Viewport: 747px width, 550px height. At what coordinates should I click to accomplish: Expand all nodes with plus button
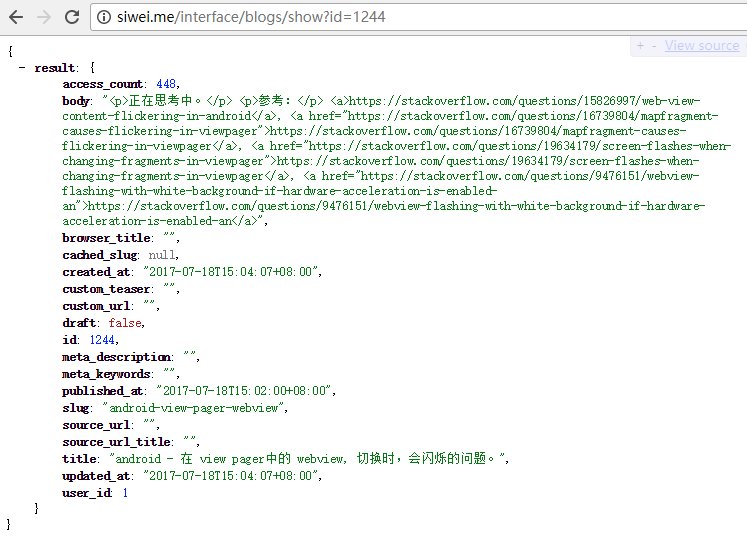[x=641, y=46]
